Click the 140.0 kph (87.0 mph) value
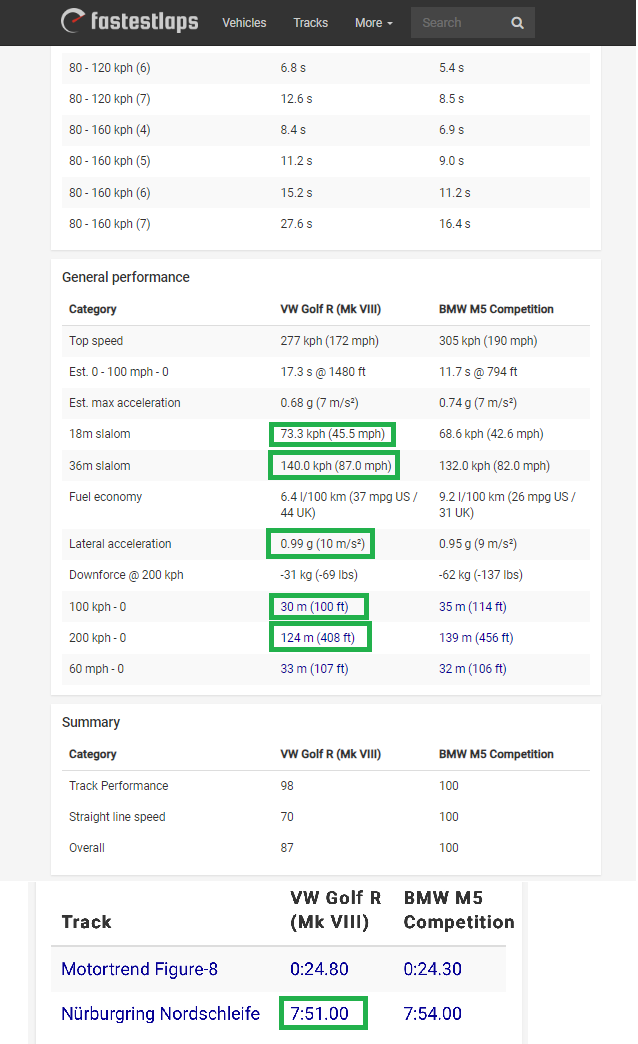638x1044 pixels. [336, 465]
